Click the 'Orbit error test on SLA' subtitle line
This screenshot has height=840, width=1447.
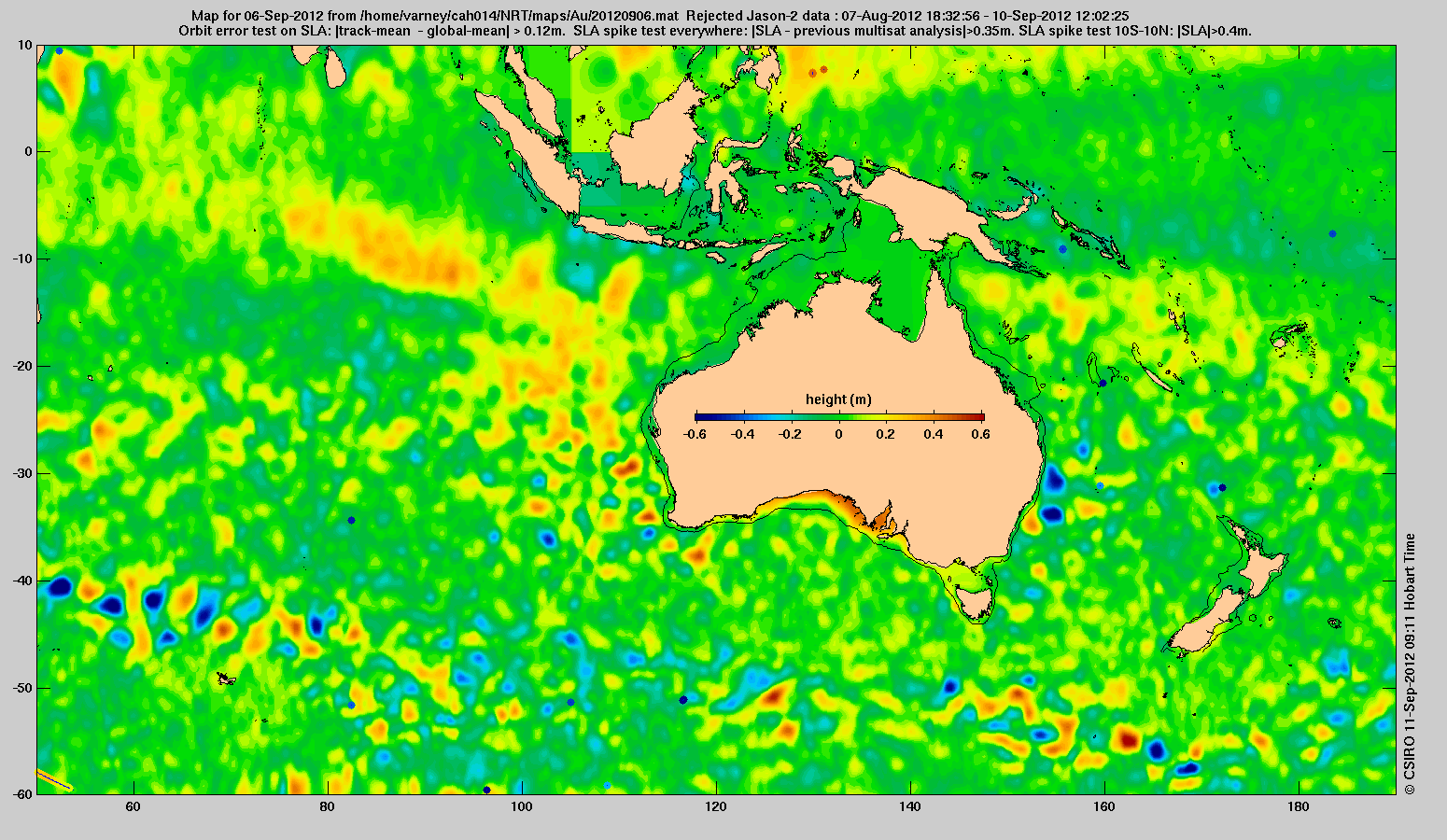pos(715,31)
